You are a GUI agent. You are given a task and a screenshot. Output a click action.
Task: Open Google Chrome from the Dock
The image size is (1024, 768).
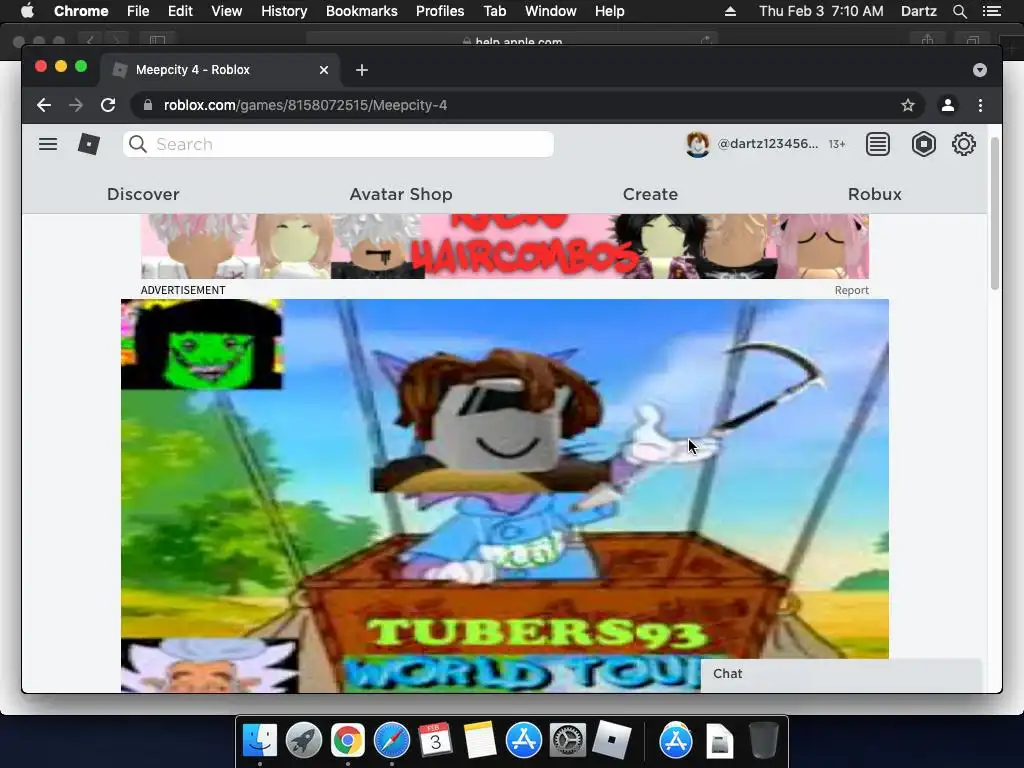(347, 740)
